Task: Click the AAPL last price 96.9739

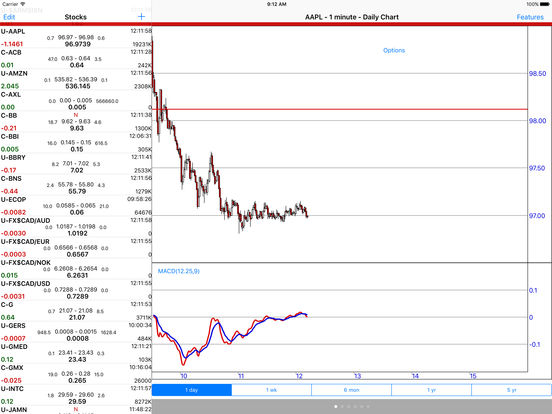Action: tap(77, 44)
